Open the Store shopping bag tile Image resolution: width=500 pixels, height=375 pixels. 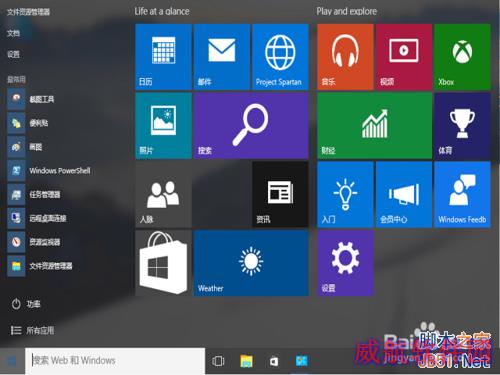(x=163, y=263)
